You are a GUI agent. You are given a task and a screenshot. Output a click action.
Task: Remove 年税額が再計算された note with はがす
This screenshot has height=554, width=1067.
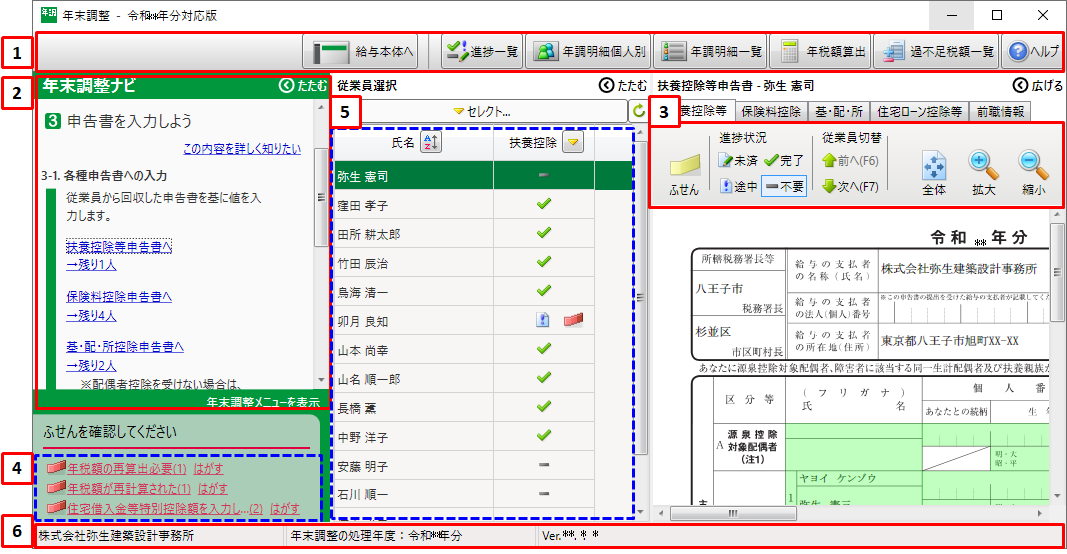(212, 489)
